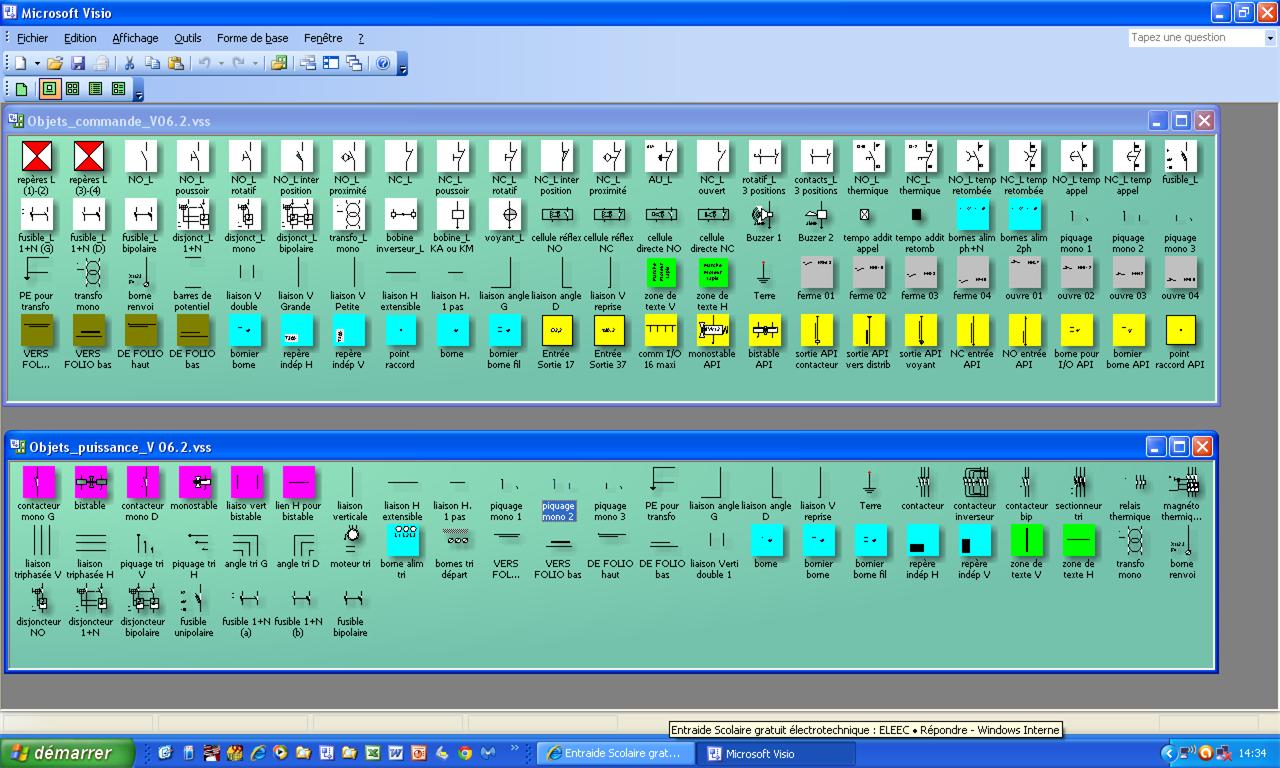
Task: Open the Forme de base menu
Action: point(252,38)
